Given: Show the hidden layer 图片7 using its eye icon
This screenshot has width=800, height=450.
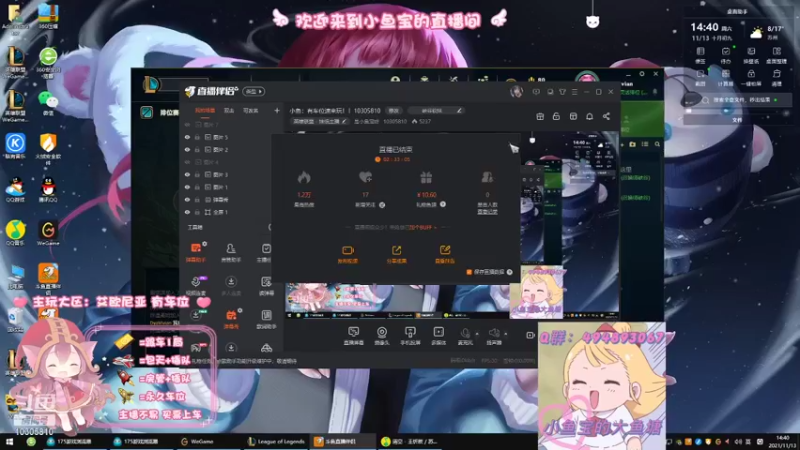Looking at the screenshot, I should coord(187,124).
